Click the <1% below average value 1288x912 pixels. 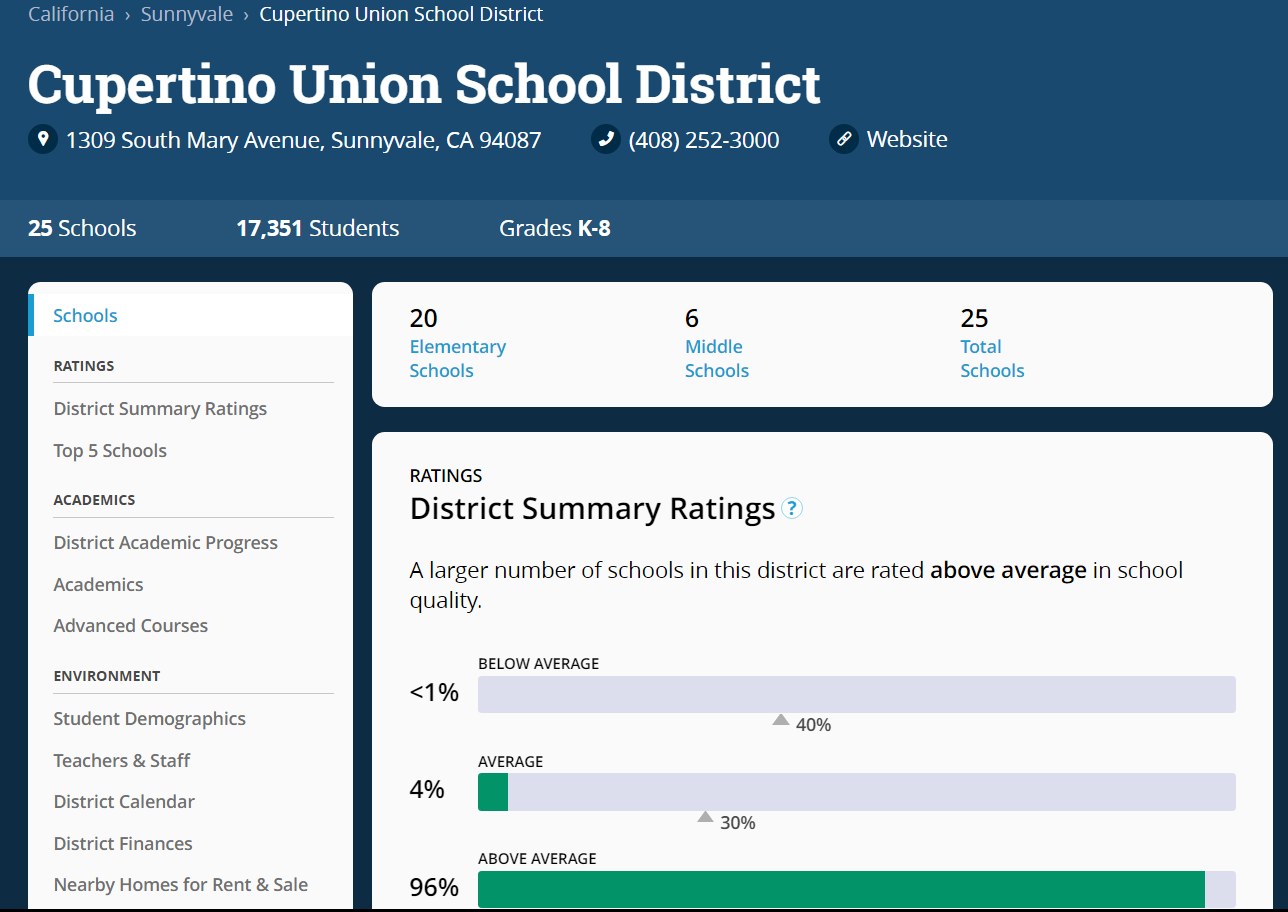coord(434,692)
